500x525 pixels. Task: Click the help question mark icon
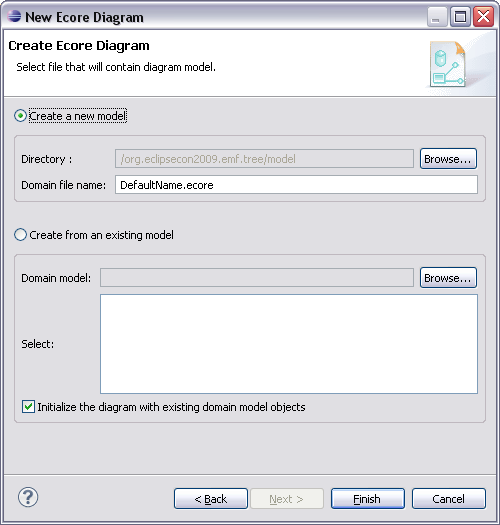pos(28,497)
